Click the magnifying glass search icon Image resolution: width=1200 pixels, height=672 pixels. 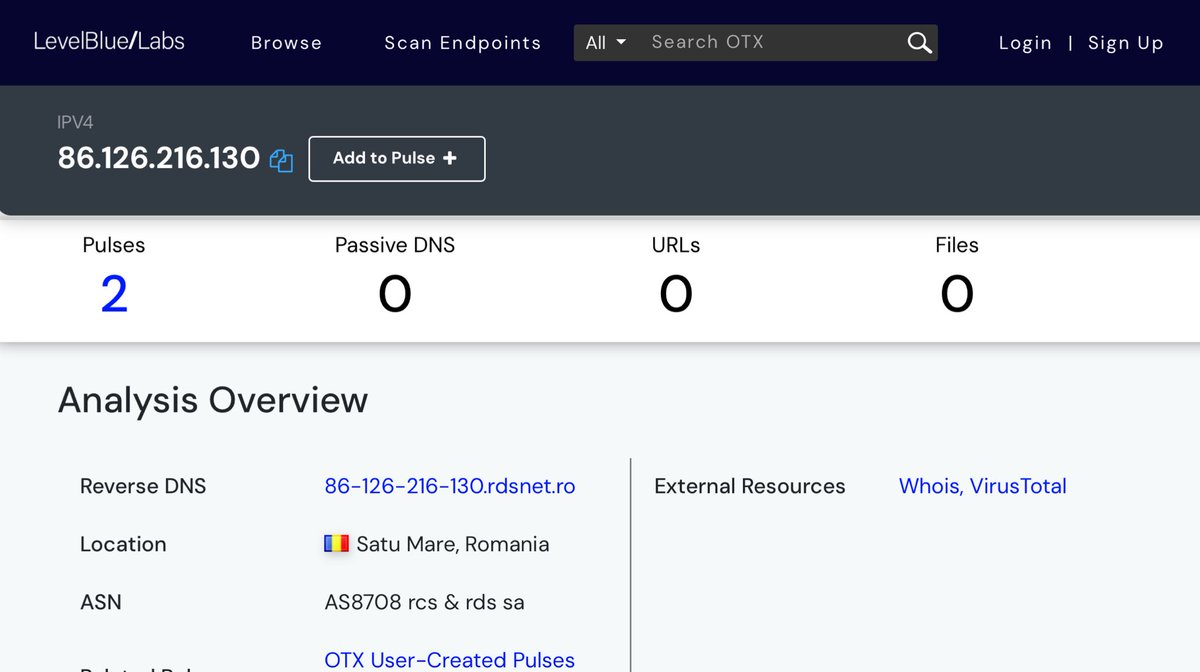pos(919,42)
